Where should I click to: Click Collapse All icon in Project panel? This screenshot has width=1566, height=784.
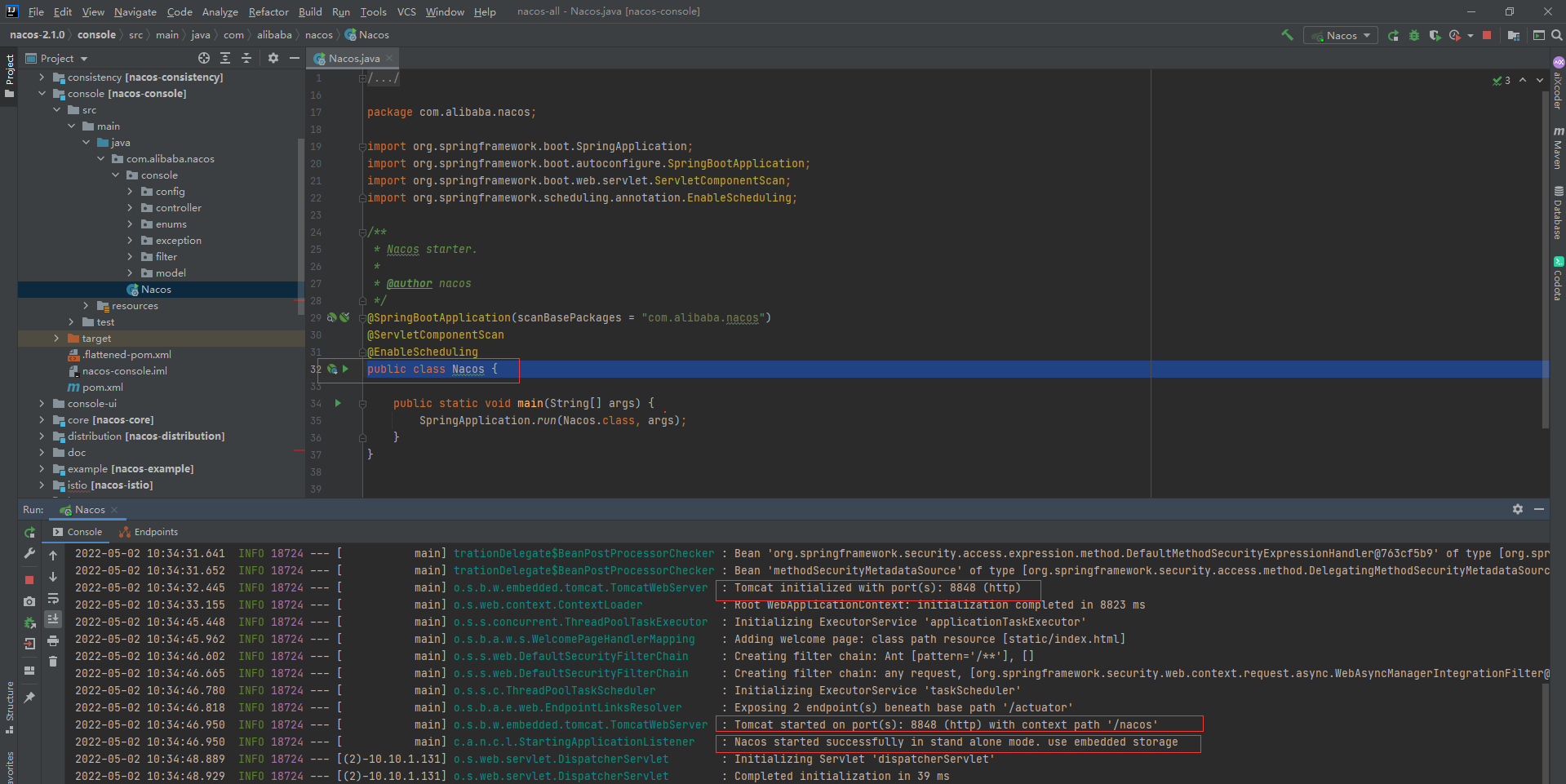[246, 58]
